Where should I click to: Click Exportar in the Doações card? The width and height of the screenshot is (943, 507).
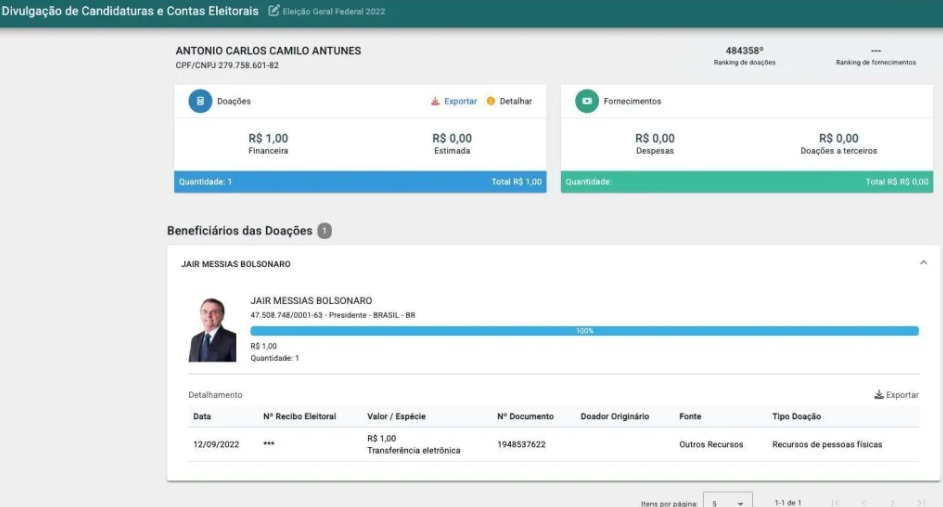tap(460, 101)
